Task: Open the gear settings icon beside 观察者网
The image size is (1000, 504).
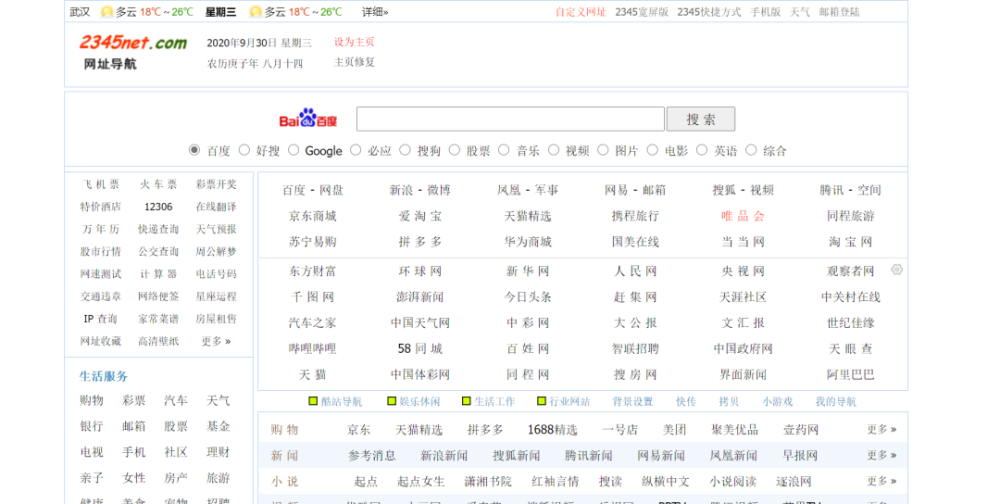Action: tap(897, 270)
